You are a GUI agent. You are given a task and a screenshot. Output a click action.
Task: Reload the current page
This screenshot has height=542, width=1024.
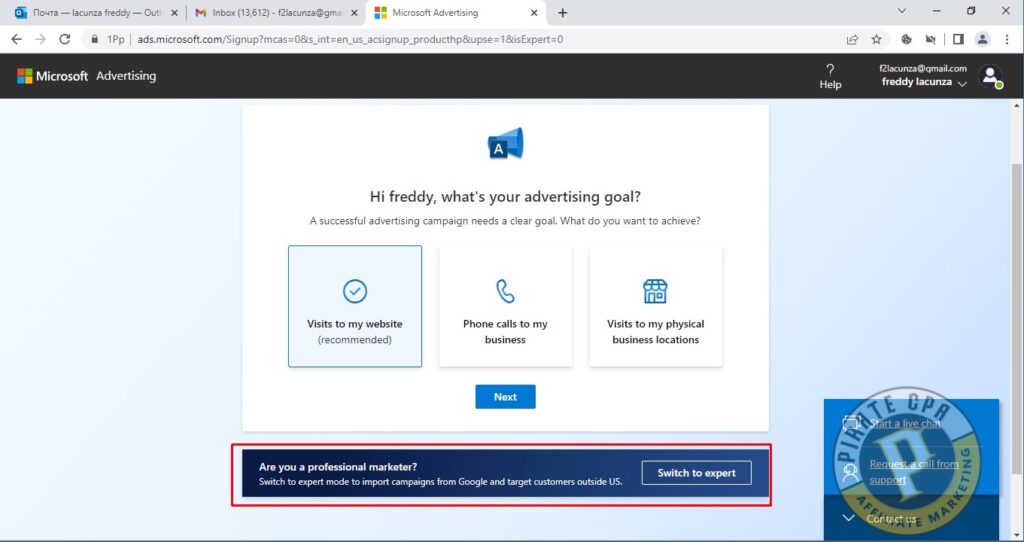coord(65,39)
